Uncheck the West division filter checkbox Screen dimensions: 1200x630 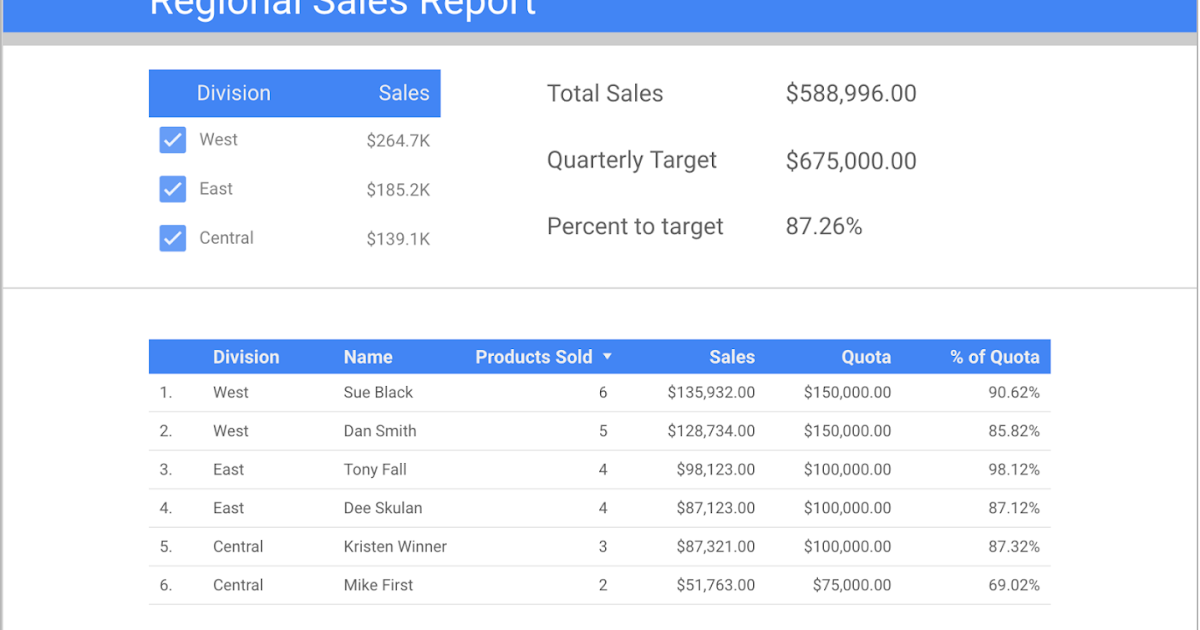pos(172,140)
